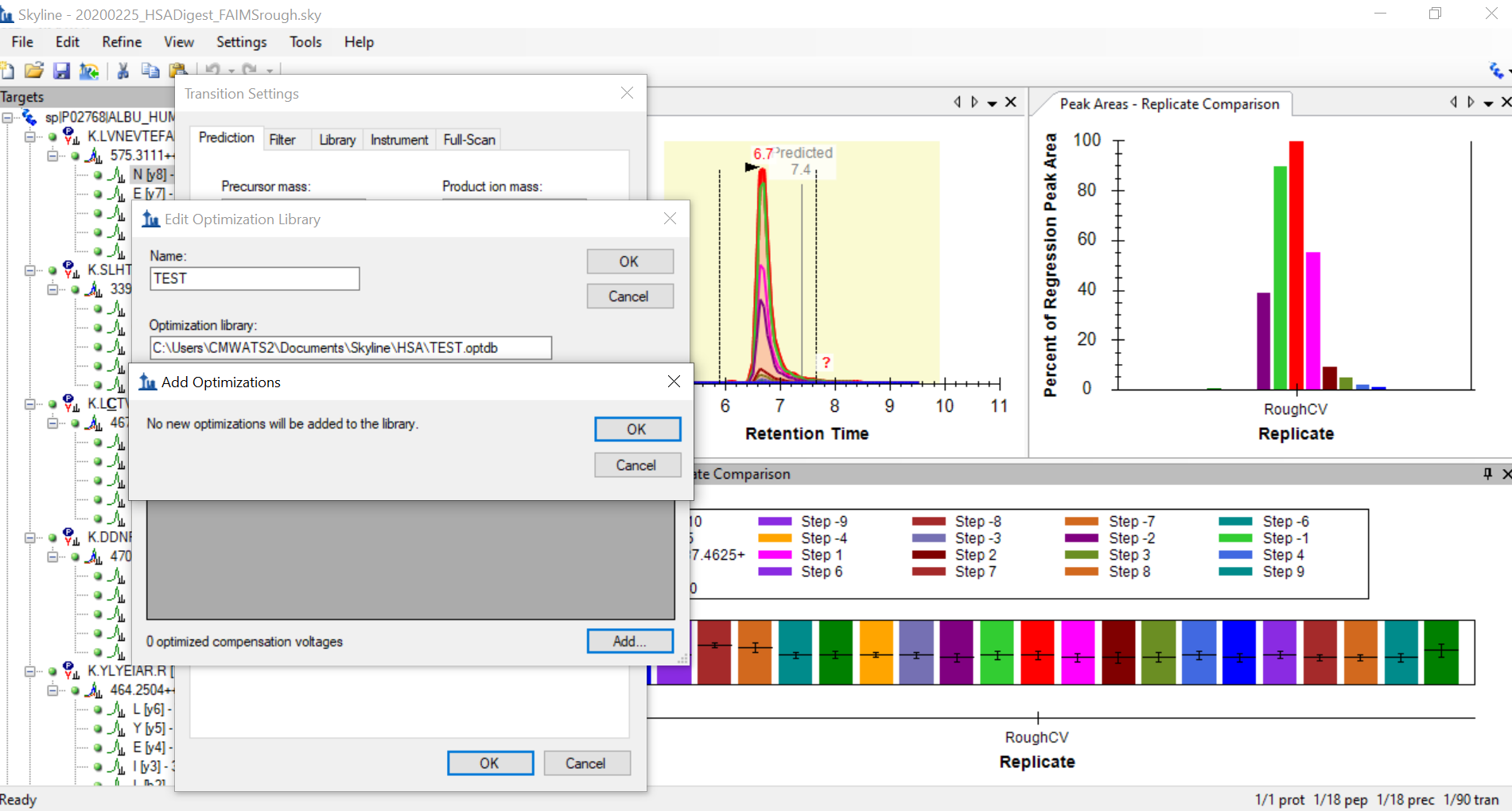Open a file with the folder icon
Viewport: 1512px width, 811px height.
(x=33, y=71)
